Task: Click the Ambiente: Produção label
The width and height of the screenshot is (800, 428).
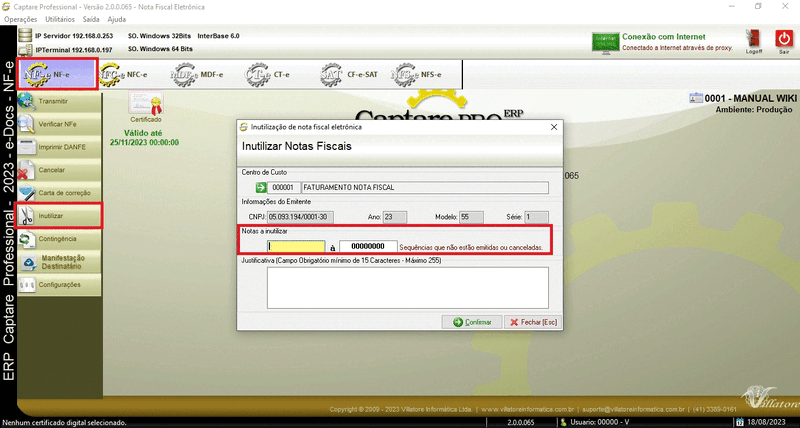Action: [754, 110]
